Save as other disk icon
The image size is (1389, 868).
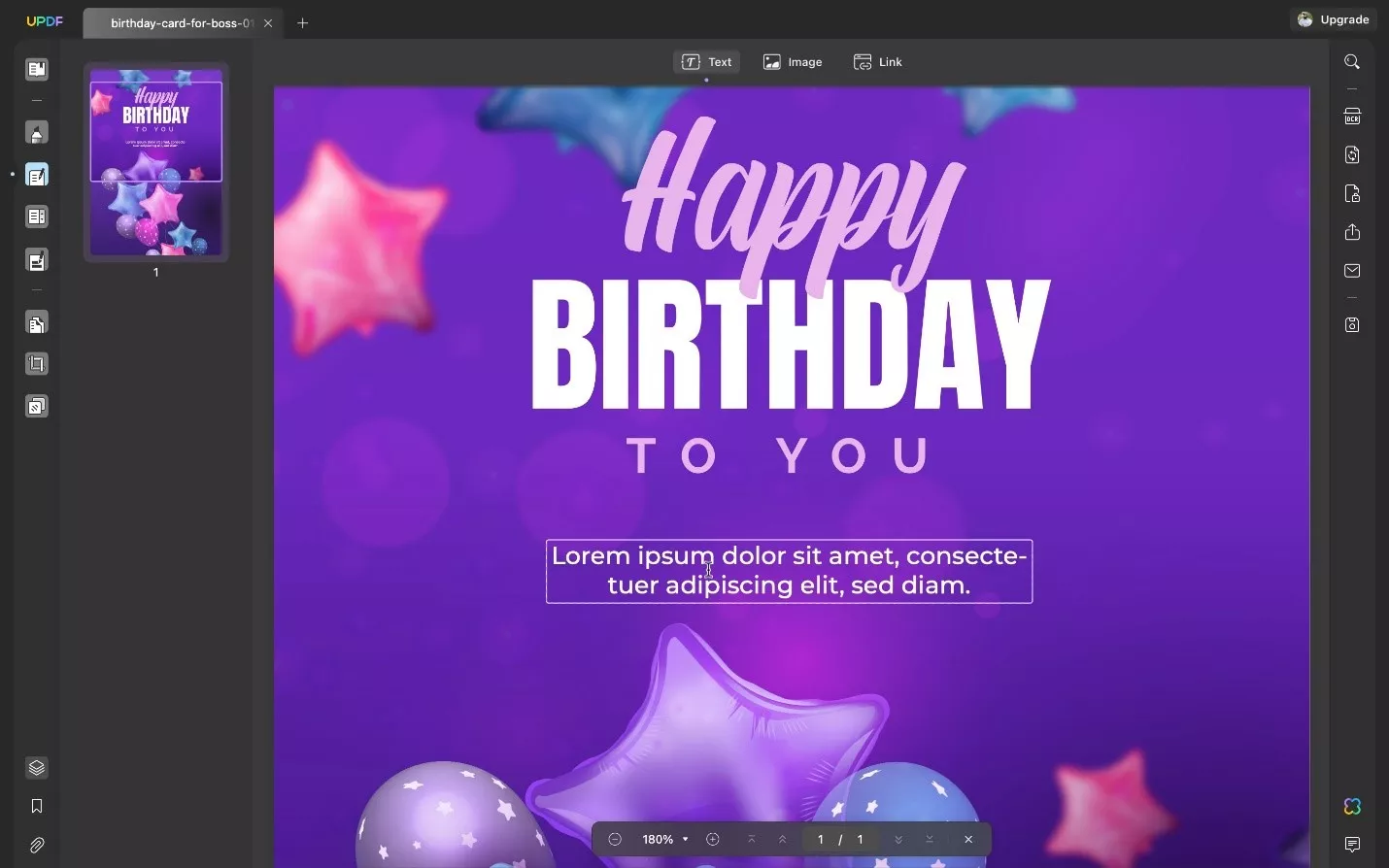(1352, 325)
